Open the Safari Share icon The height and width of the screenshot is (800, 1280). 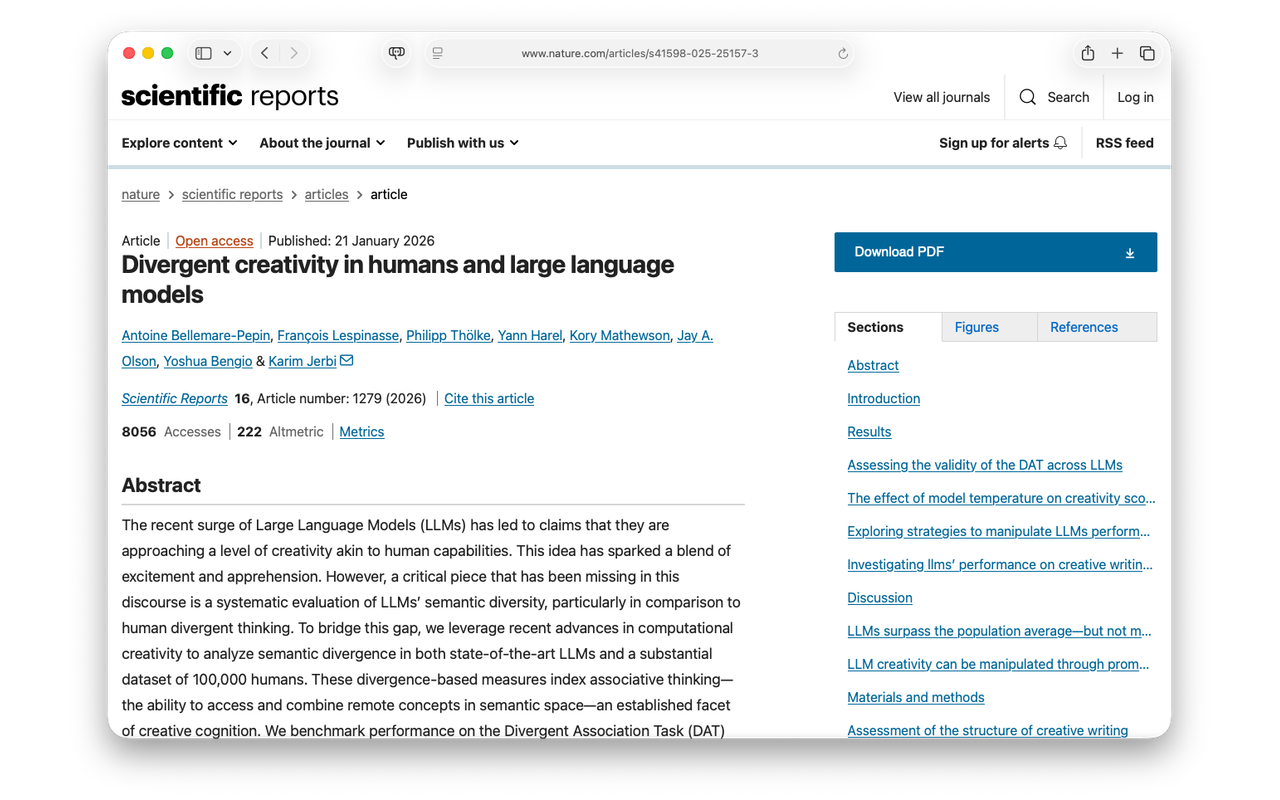[x=1087, y=53]
